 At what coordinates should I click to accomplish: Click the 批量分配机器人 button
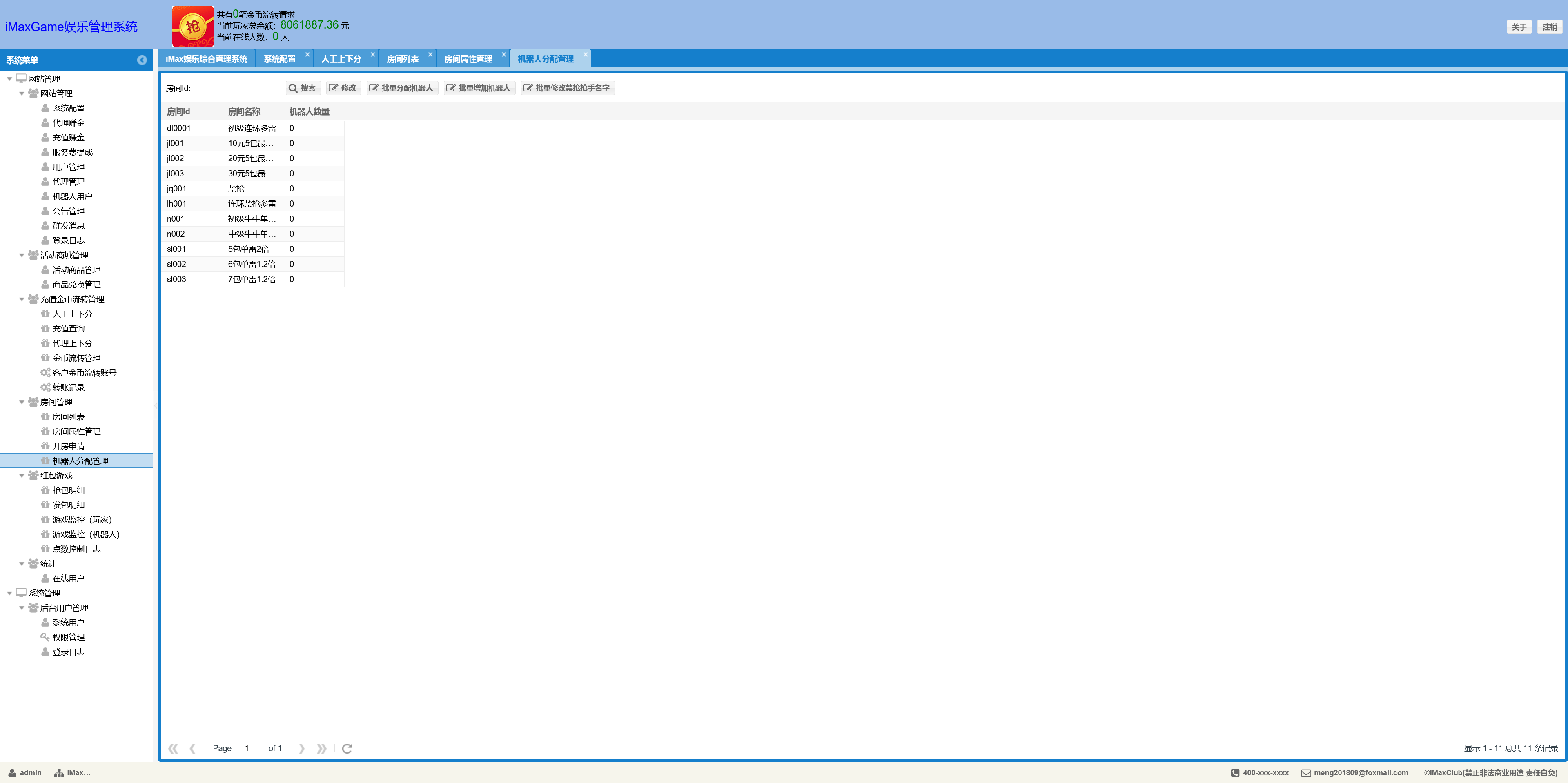(x=402, y=88)
